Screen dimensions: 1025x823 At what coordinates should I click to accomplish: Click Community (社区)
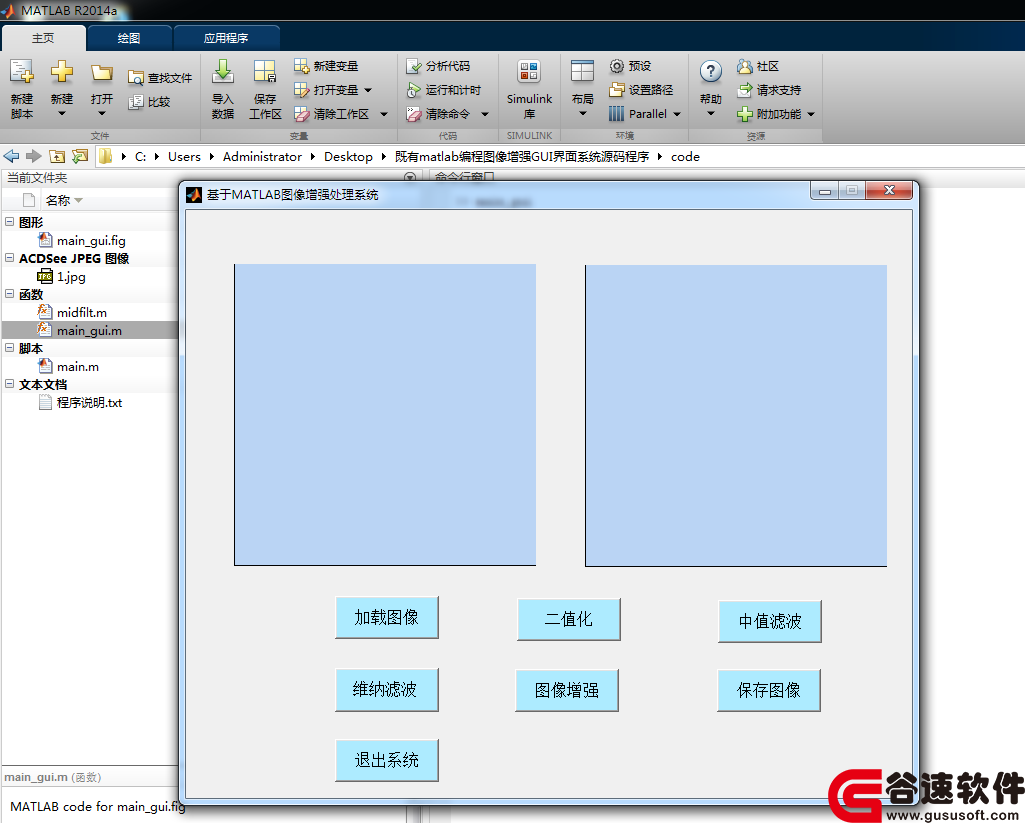pos(758,66)
